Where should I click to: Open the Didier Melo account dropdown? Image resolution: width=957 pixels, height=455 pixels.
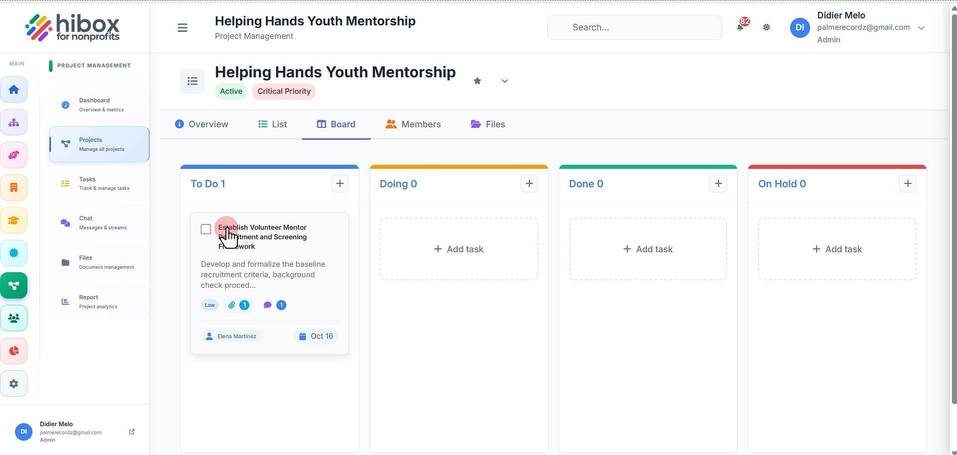point(921,27)
